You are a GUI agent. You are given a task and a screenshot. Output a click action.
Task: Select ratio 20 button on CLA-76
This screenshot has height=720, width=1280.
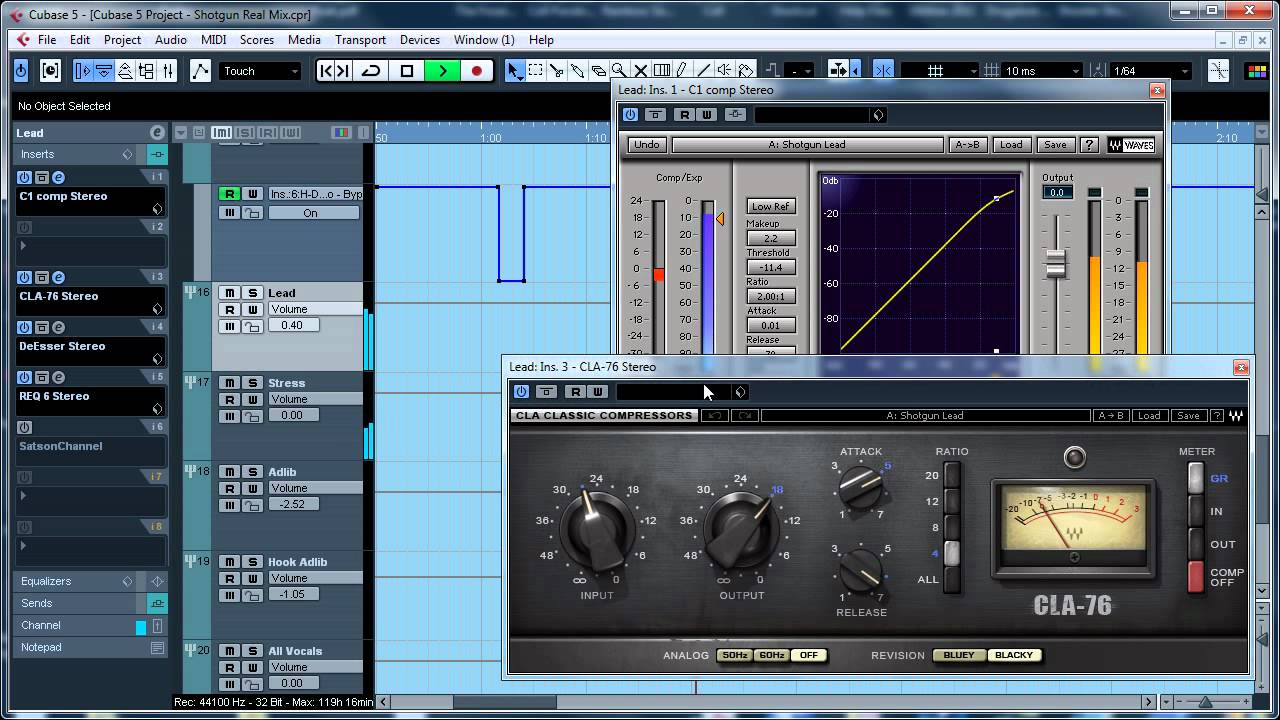952,475
